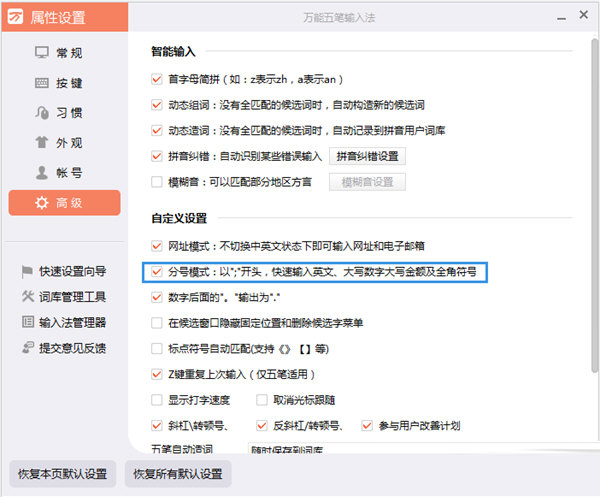Click the disabled 模糊音设置 button
This screenshot has height=497, width=600.
[x=367, y=182]
